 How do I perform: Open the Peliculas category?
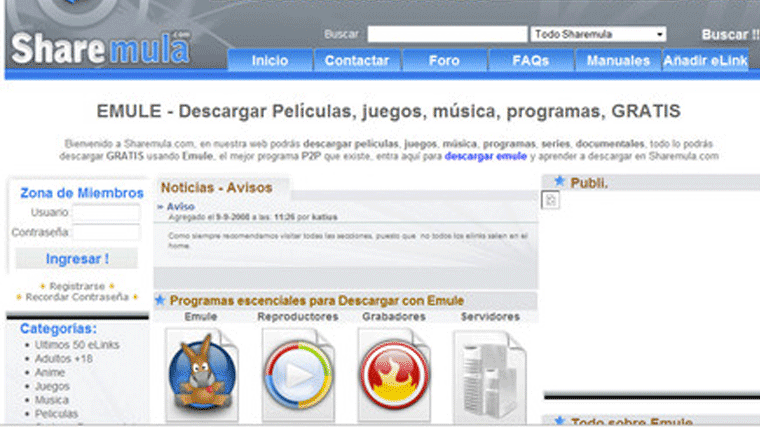[x=56, y=413]
